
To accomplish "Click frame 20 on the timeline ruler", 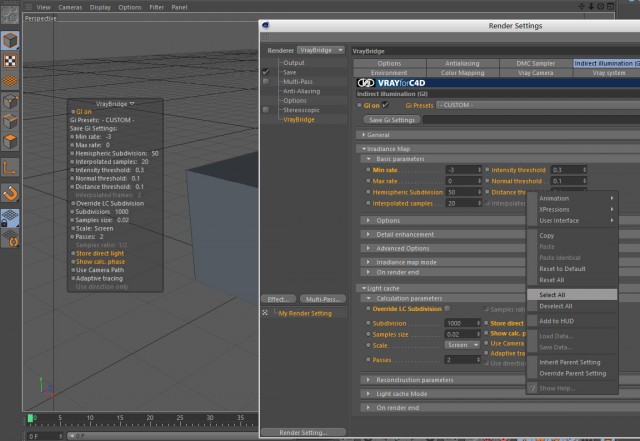I will click(150, 417).
